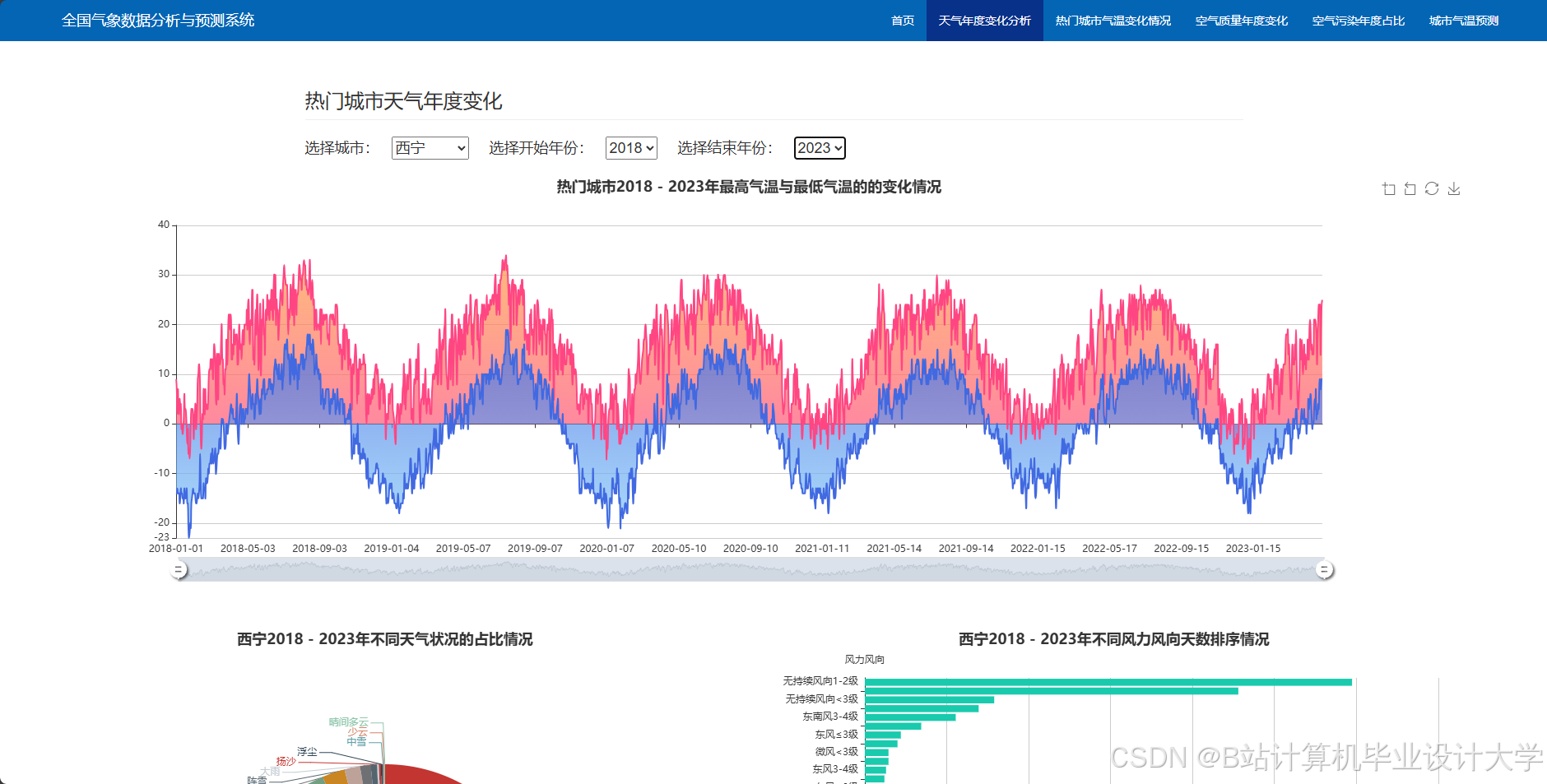
Task: Click the middle of the data zoom slider track
Action: click(x=751, y=569)
